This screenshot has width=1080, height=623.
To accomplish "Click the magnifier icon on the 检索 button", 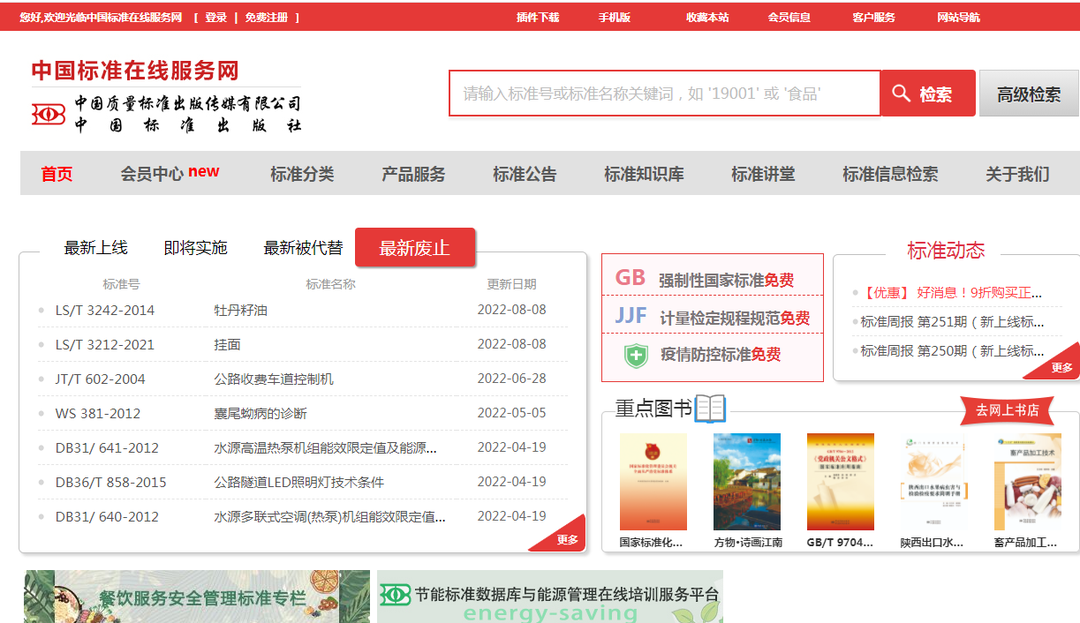I will tap(901, 93).
